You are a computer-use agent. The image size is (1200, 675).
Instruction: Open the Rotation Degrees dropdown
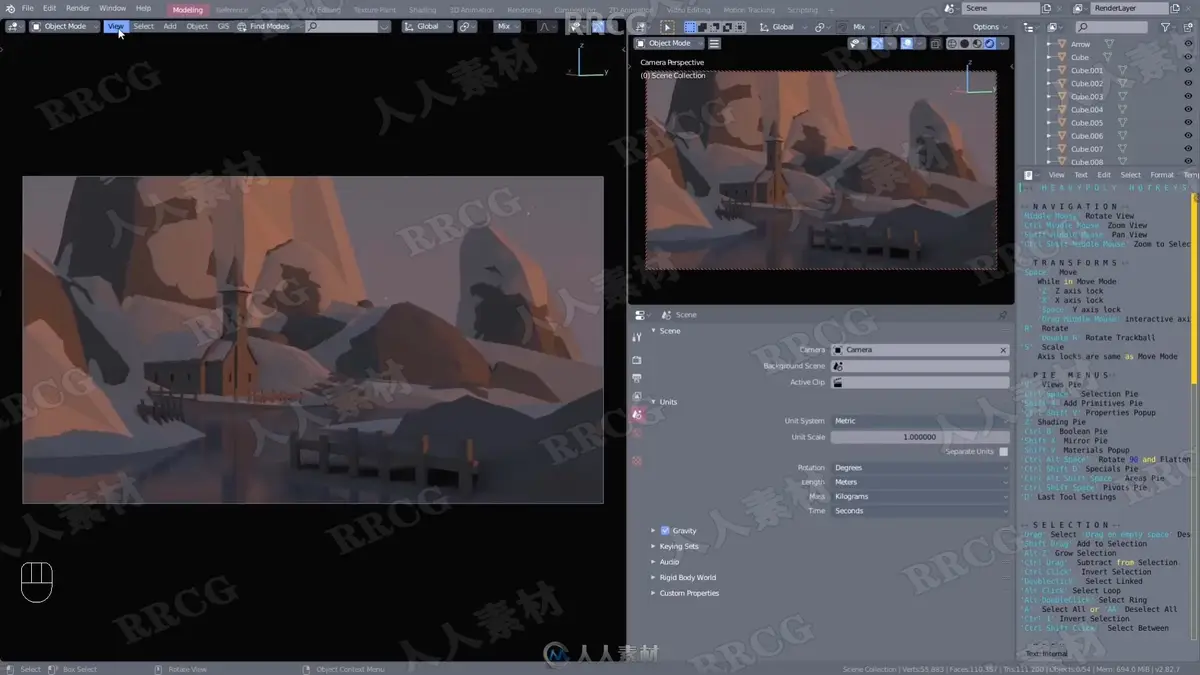pyautogui.click(x=920, y=468)
